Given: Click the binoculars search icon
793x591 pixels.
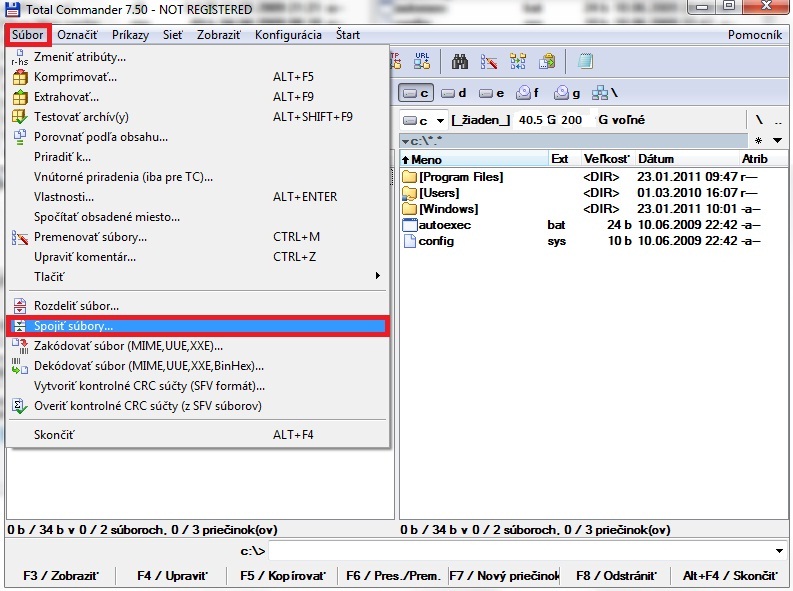Looking at the screenshot, I should [460, 62].
